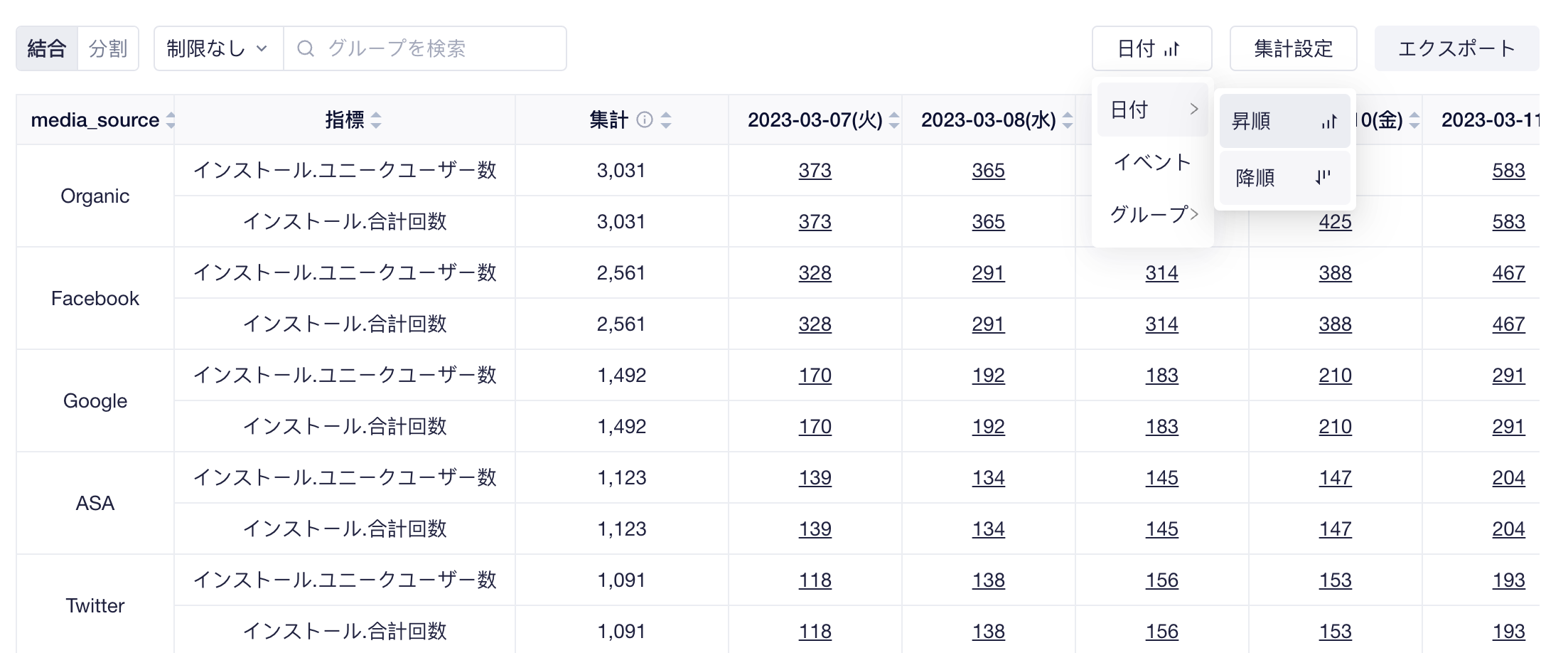Open Organic value 373 for 2023-03-07
Viewport: 1568px width, 653px height.
point(815,171)
